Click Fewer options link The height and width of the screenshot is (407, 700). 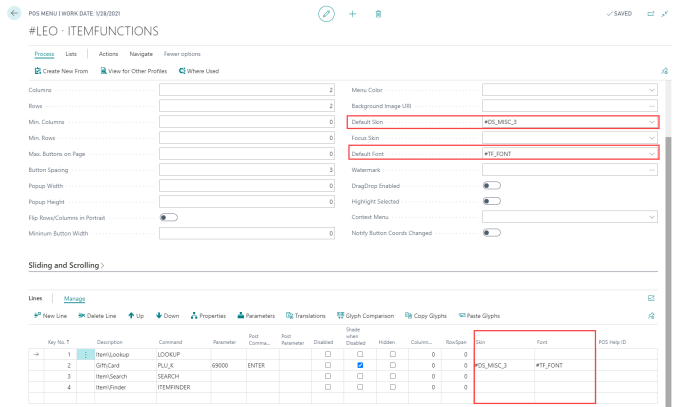click(182, 53)
